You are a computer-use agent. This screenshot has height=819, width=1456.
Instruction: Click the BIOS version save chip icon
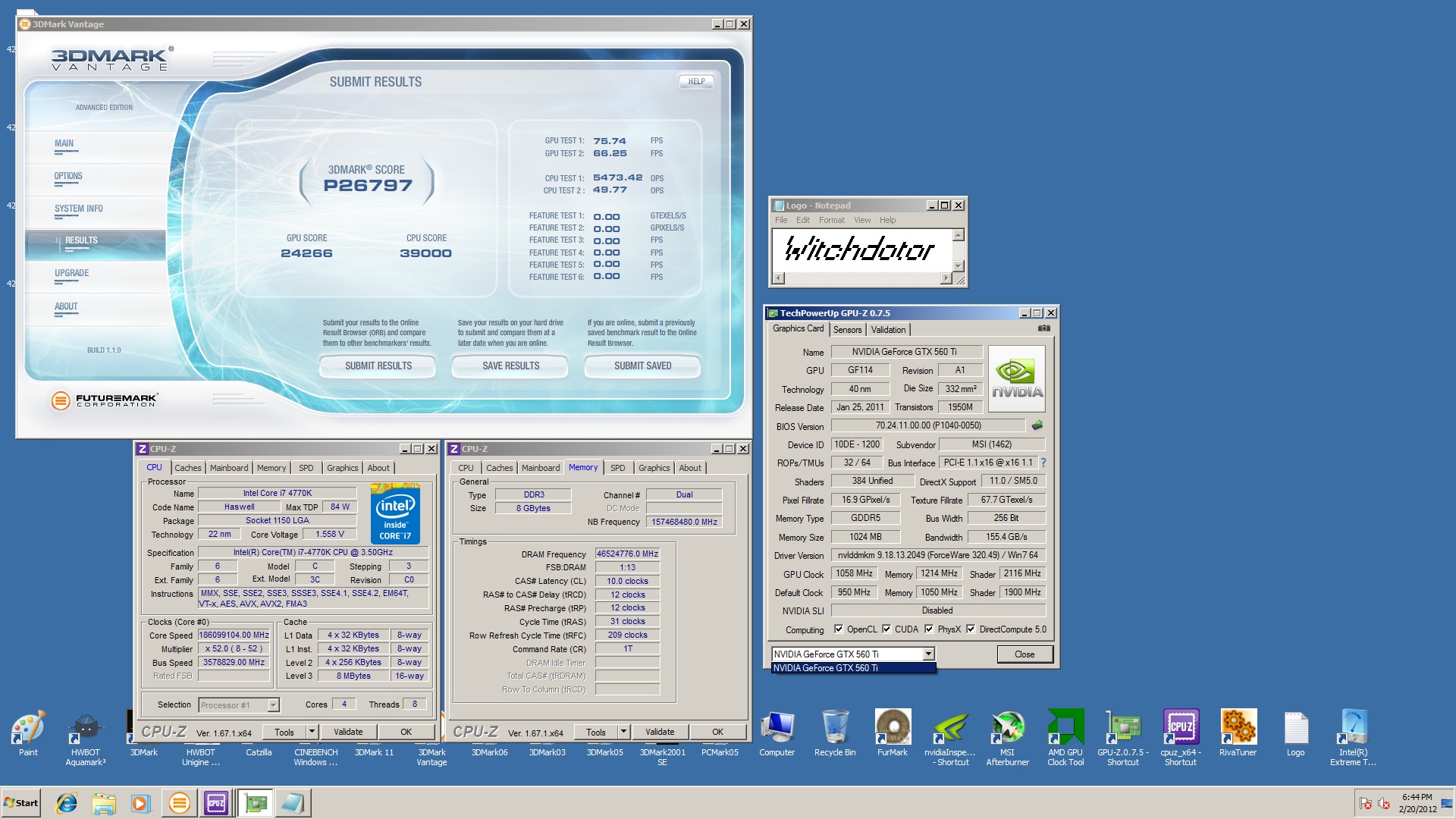coord(1037,425)
